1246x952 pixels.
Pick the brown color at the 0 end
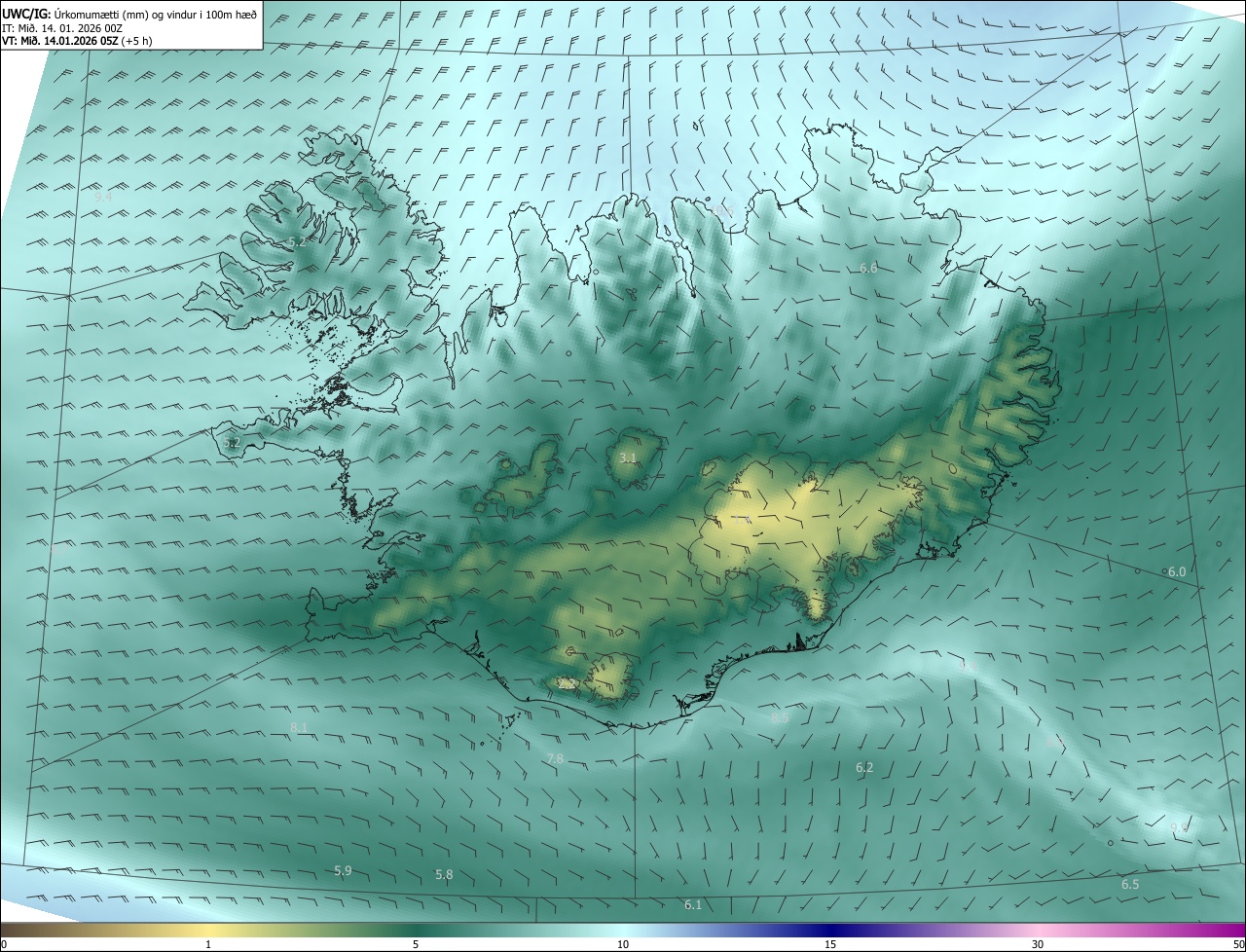[8, 931]
